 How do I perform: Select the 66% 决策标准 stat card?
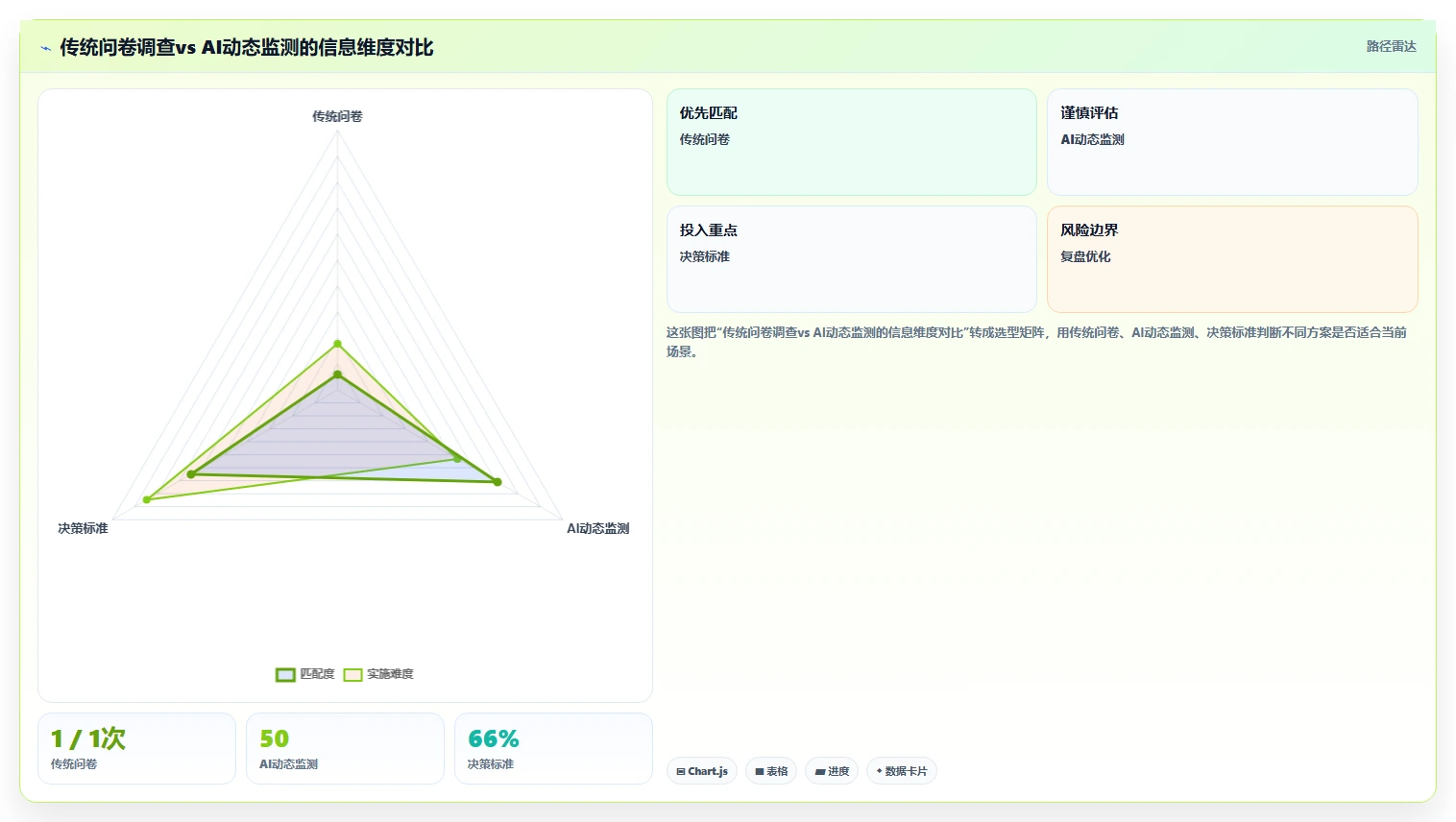click(553, 748)
